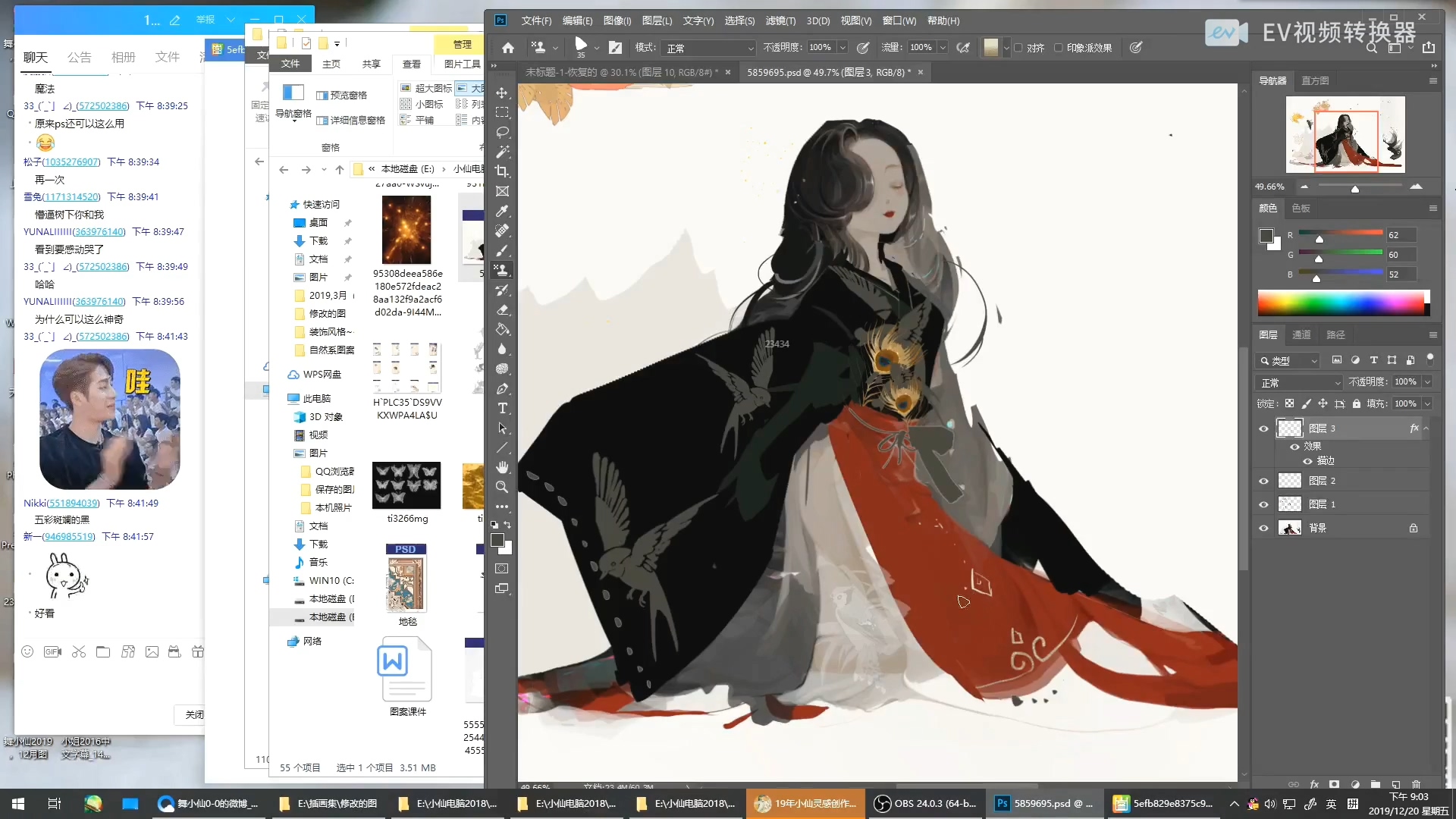The width and height of the screenshot is (1456, 819).
Task: Select the Blur tool
Action: coord(502,349)
